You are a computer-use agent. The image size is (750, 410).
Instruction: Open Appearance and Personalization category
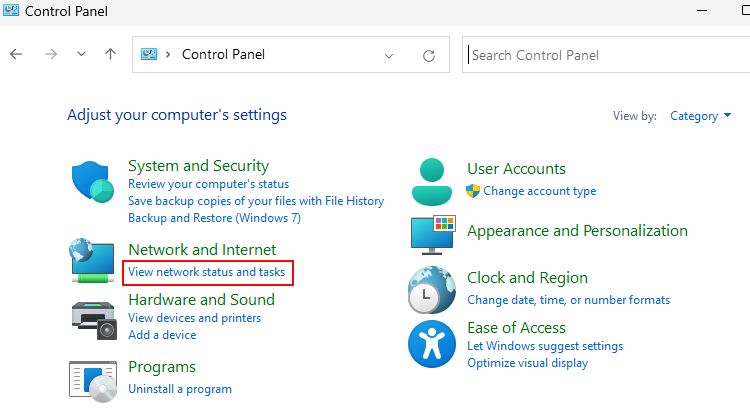pyautogui.click(x=577, y=231)
